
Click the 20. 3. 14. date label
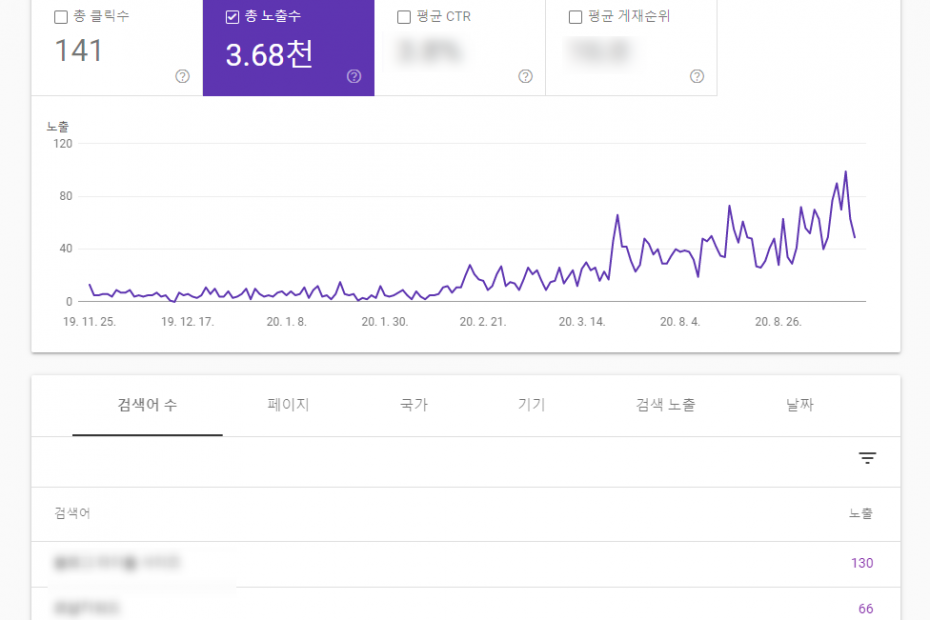click(582, 322)
